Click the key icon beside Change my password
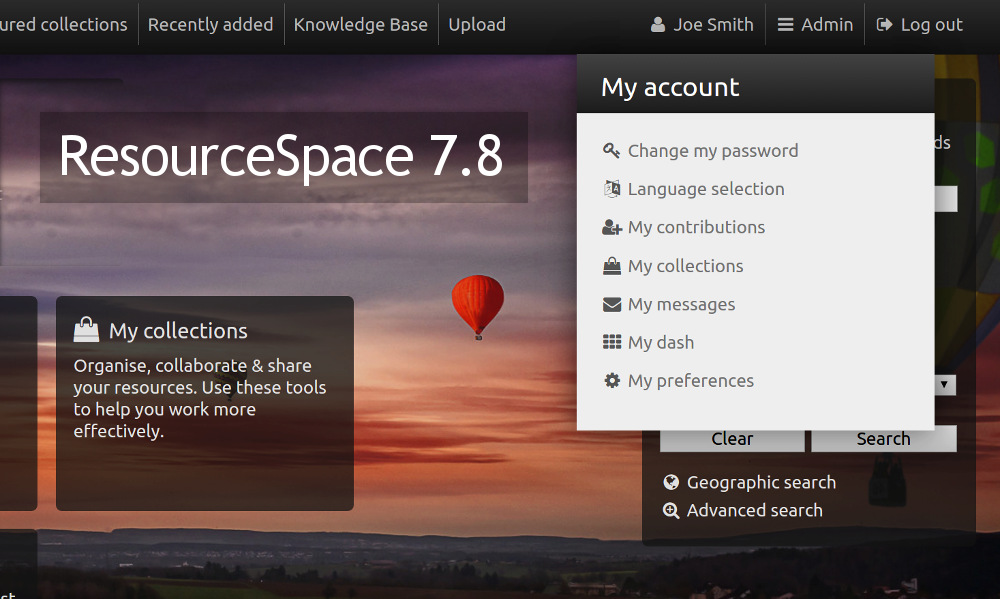Viewport: 1000px width, 599px height. coord(611,151)
